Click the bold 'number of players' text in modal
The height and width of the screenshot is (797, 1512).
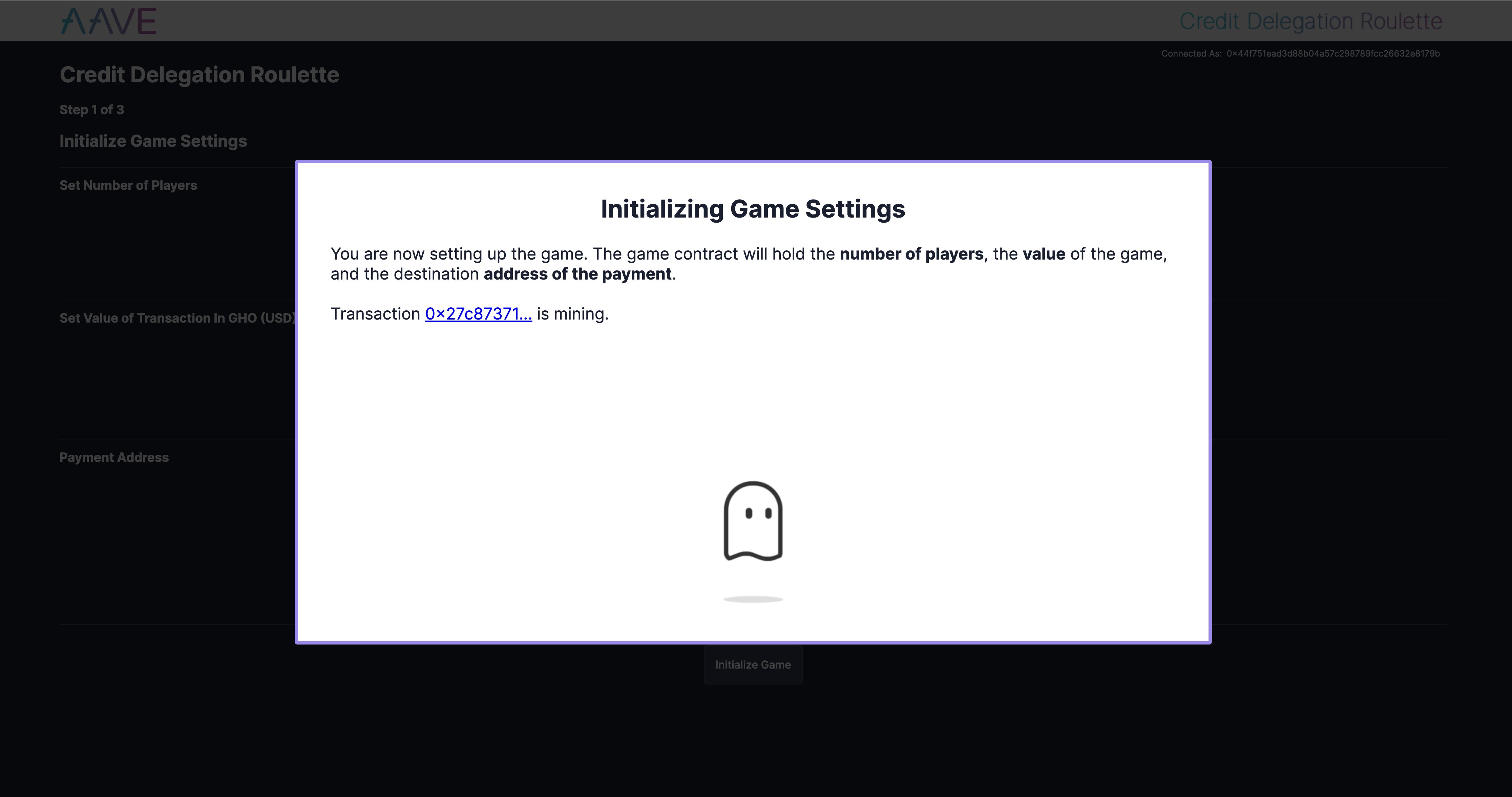point(911,254)
